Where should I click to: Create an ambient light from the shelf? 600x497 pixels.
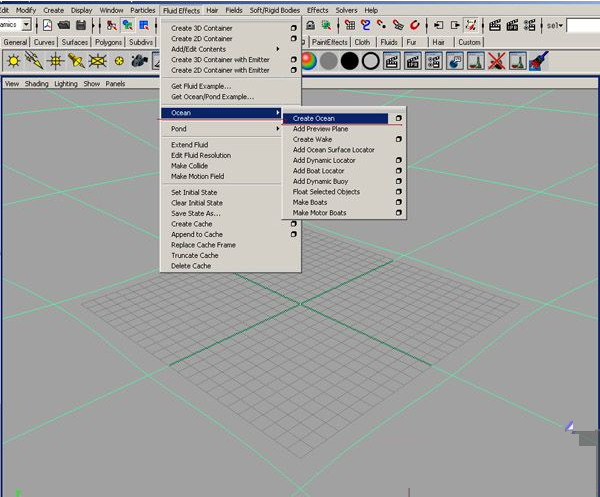click(14, 61)
